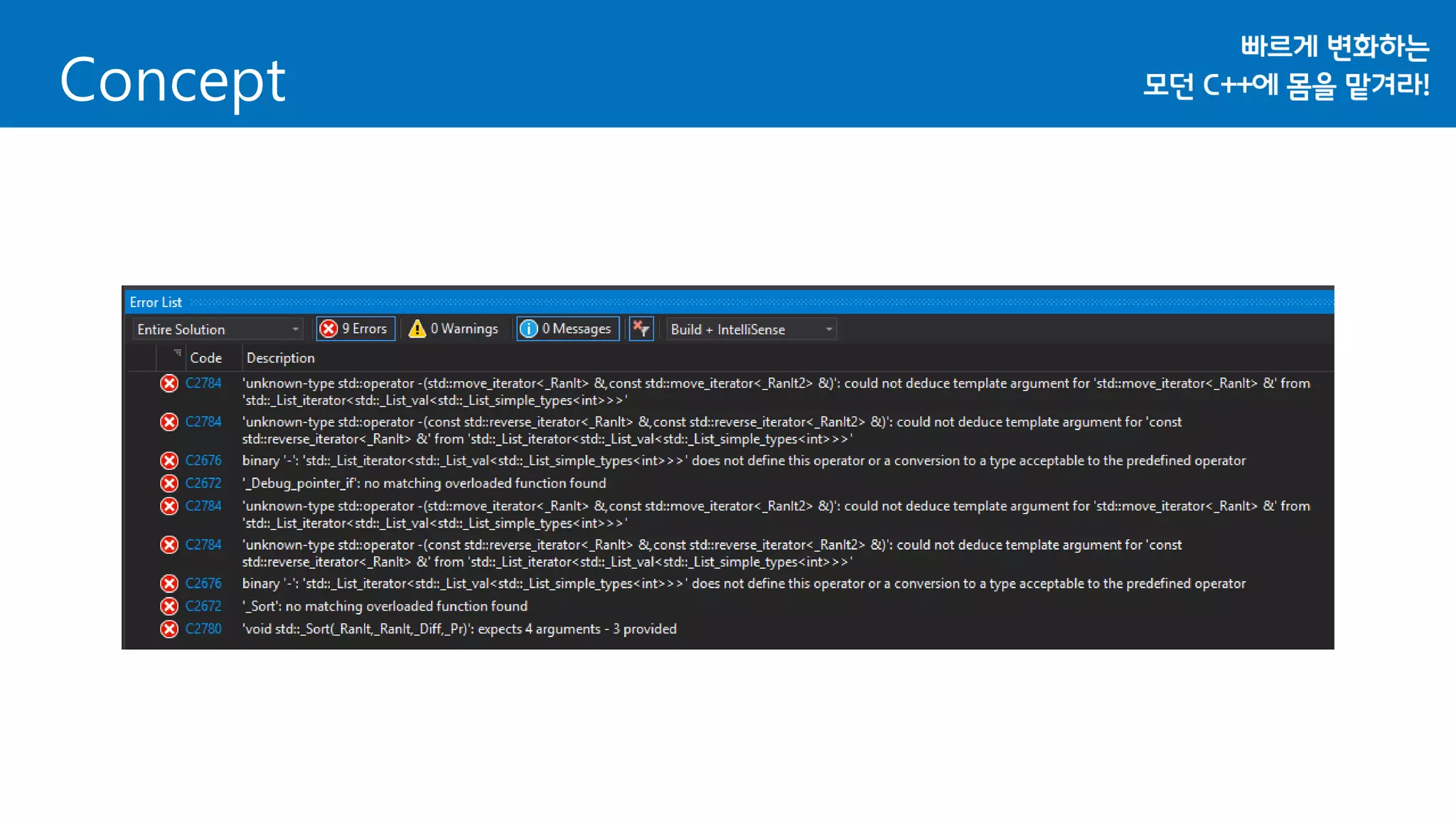
Task: Click the clear filters funnel icon
Action: (641, 328)
